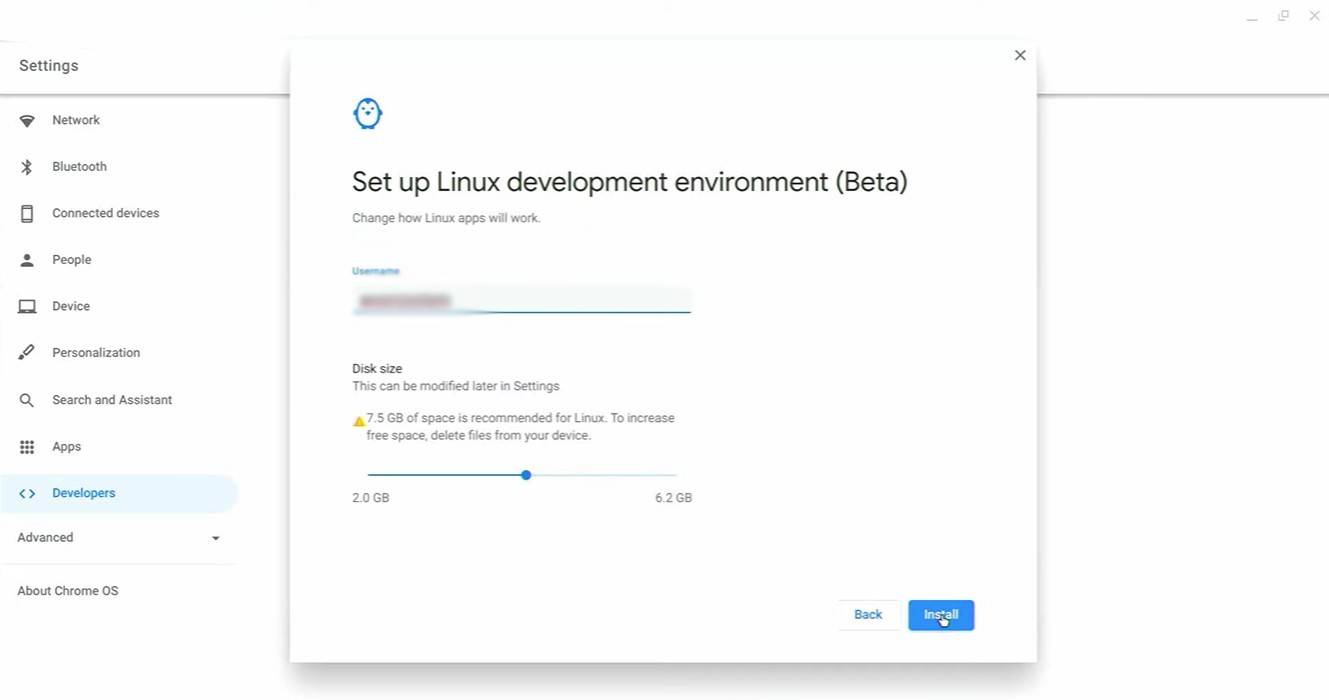The height and width of the screenshot is (700, 1329).
Task: Click the Developers code brackets icon
Action: point(27,494)
